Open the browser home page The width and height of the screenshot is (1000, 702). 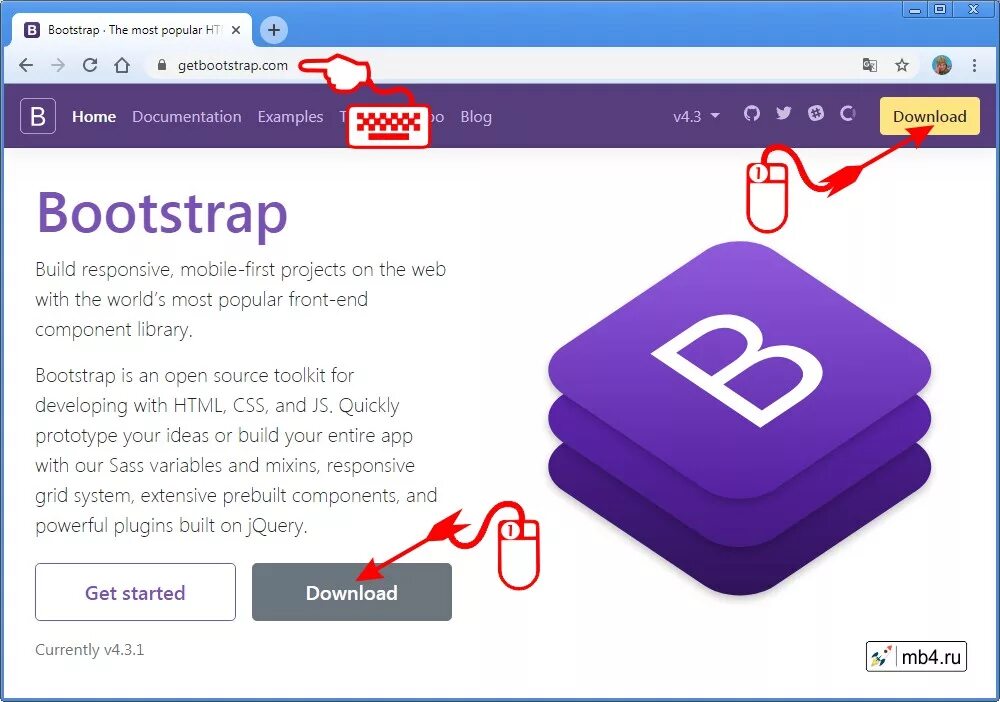(x=122, y=65)
